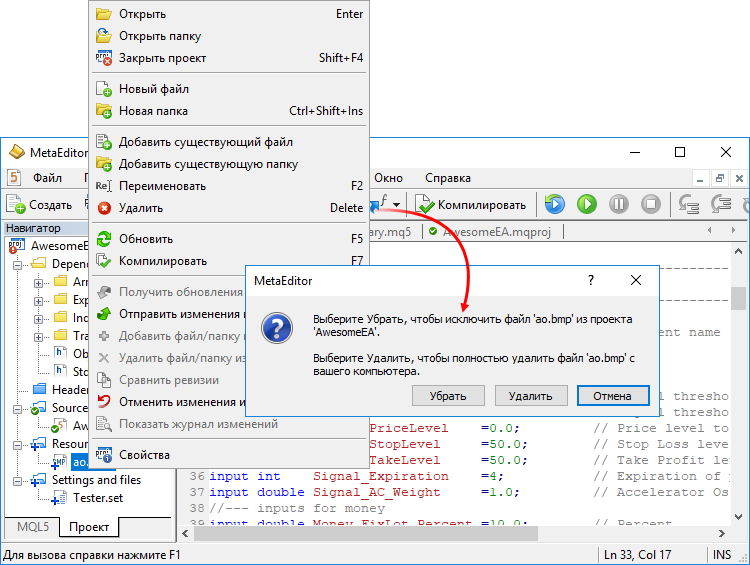Close the MetaEditor dialog with X

(x=636, y=280)
